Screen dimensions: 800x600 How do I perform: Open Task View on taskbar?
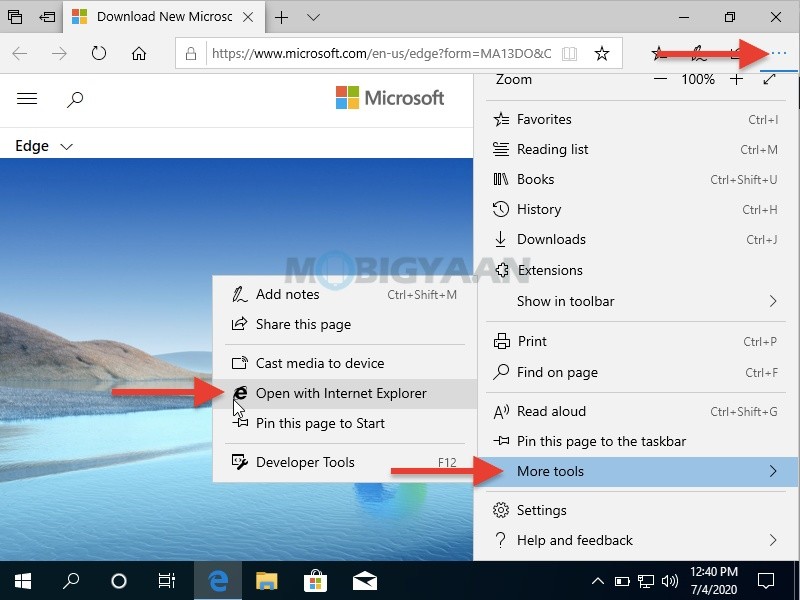pos(166,581)
